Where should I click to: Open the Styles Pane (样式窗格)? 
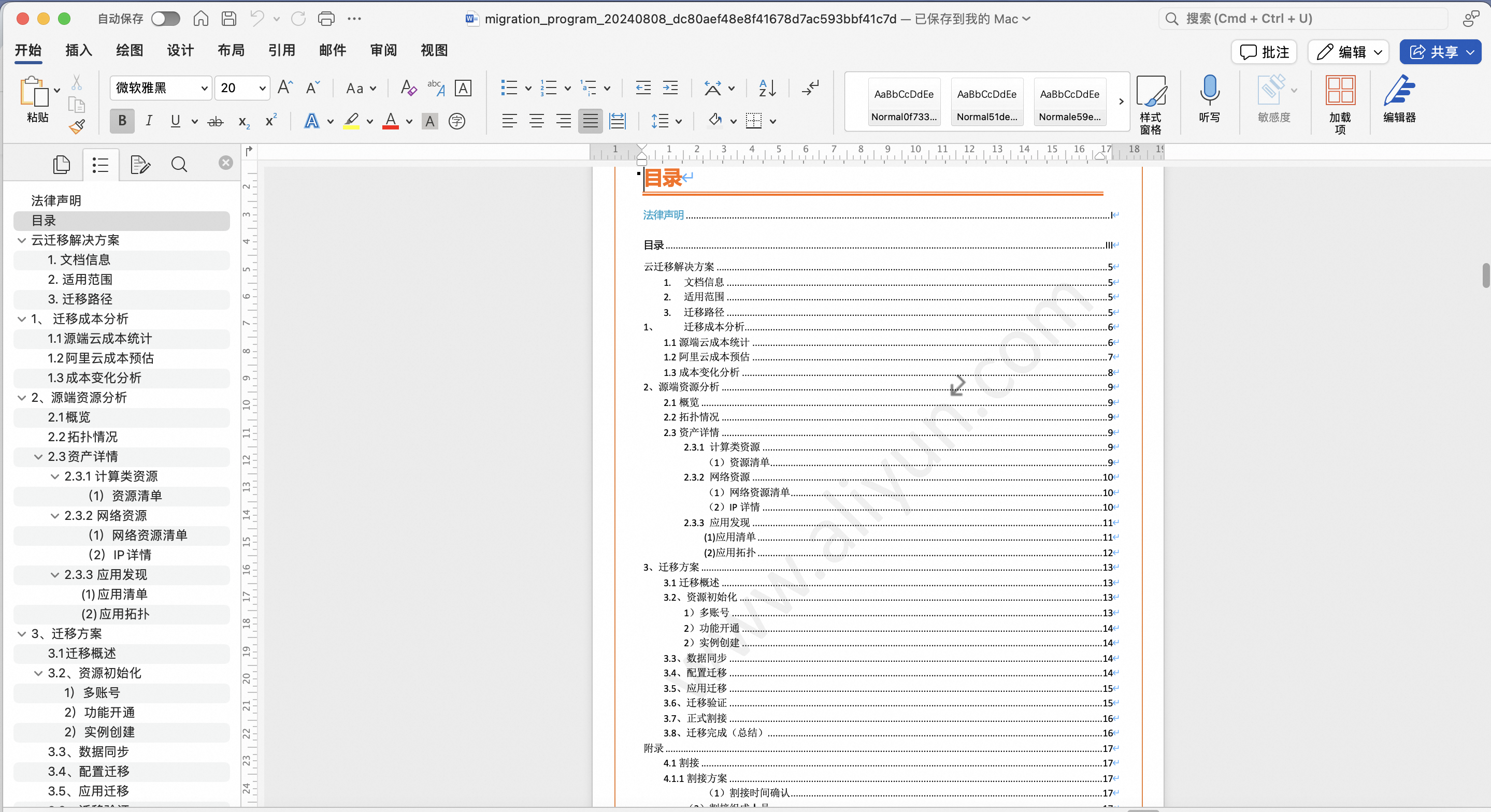[x=1151, y=105]
